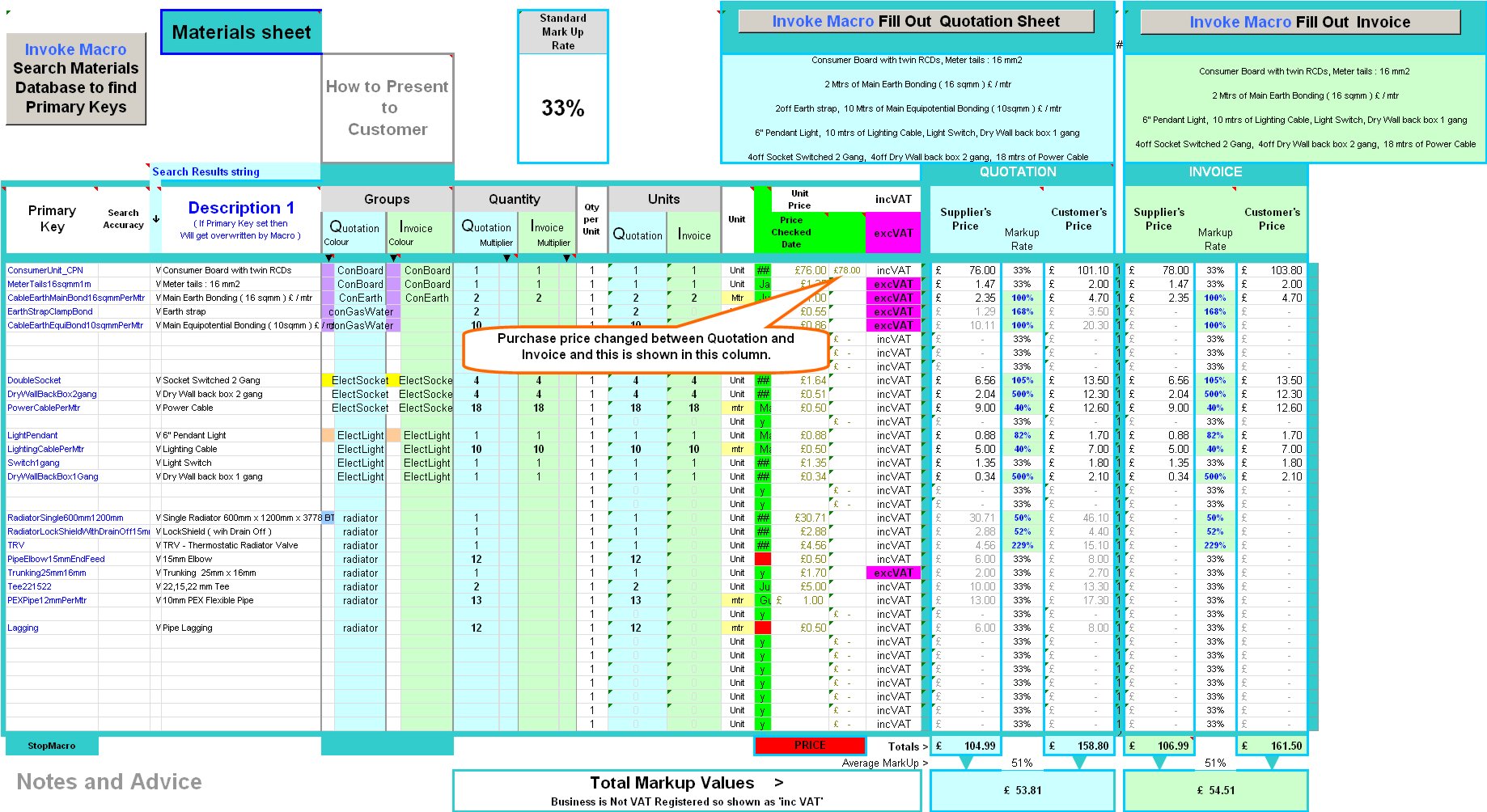The image size is (1487, 812).
Task: Select the £54.51 invoice markup value
Action: click(x=1215, y=790)
